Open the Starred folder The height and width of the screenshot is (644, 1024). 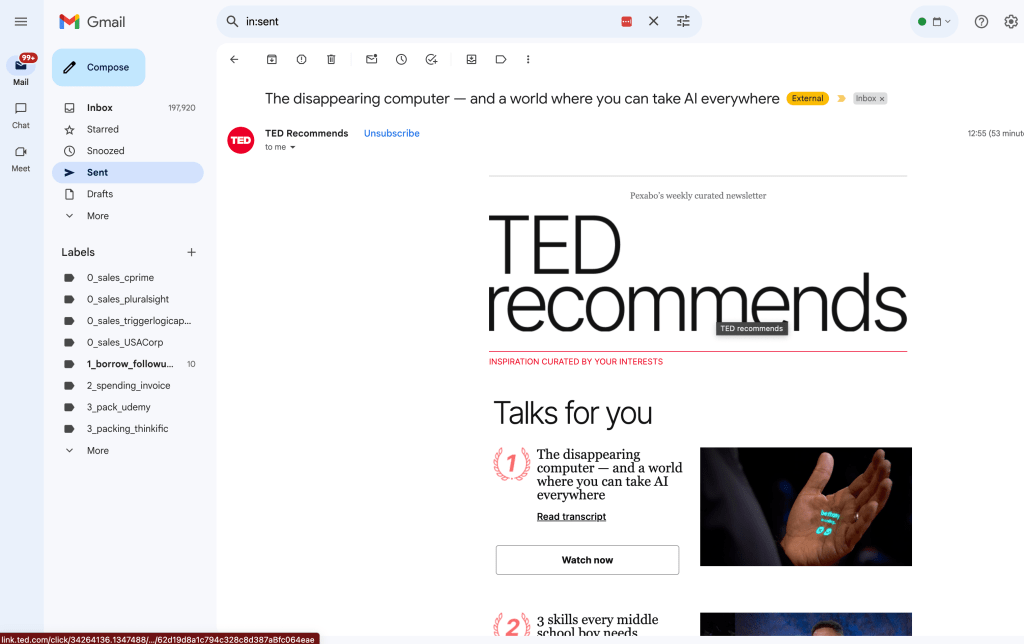point(128,129)
